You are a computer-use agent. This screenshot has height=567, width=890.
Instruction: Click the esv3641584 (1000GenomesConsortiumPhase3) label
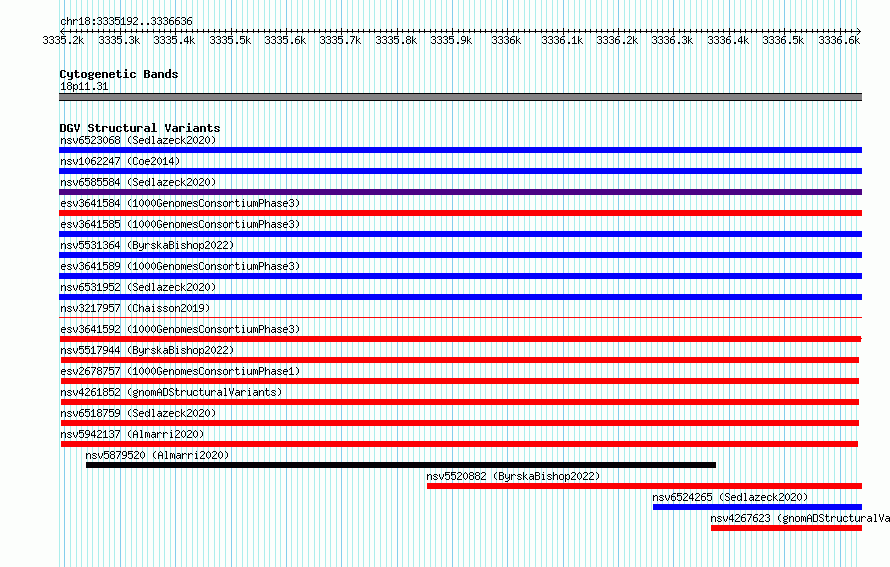[x=180, y=203]
